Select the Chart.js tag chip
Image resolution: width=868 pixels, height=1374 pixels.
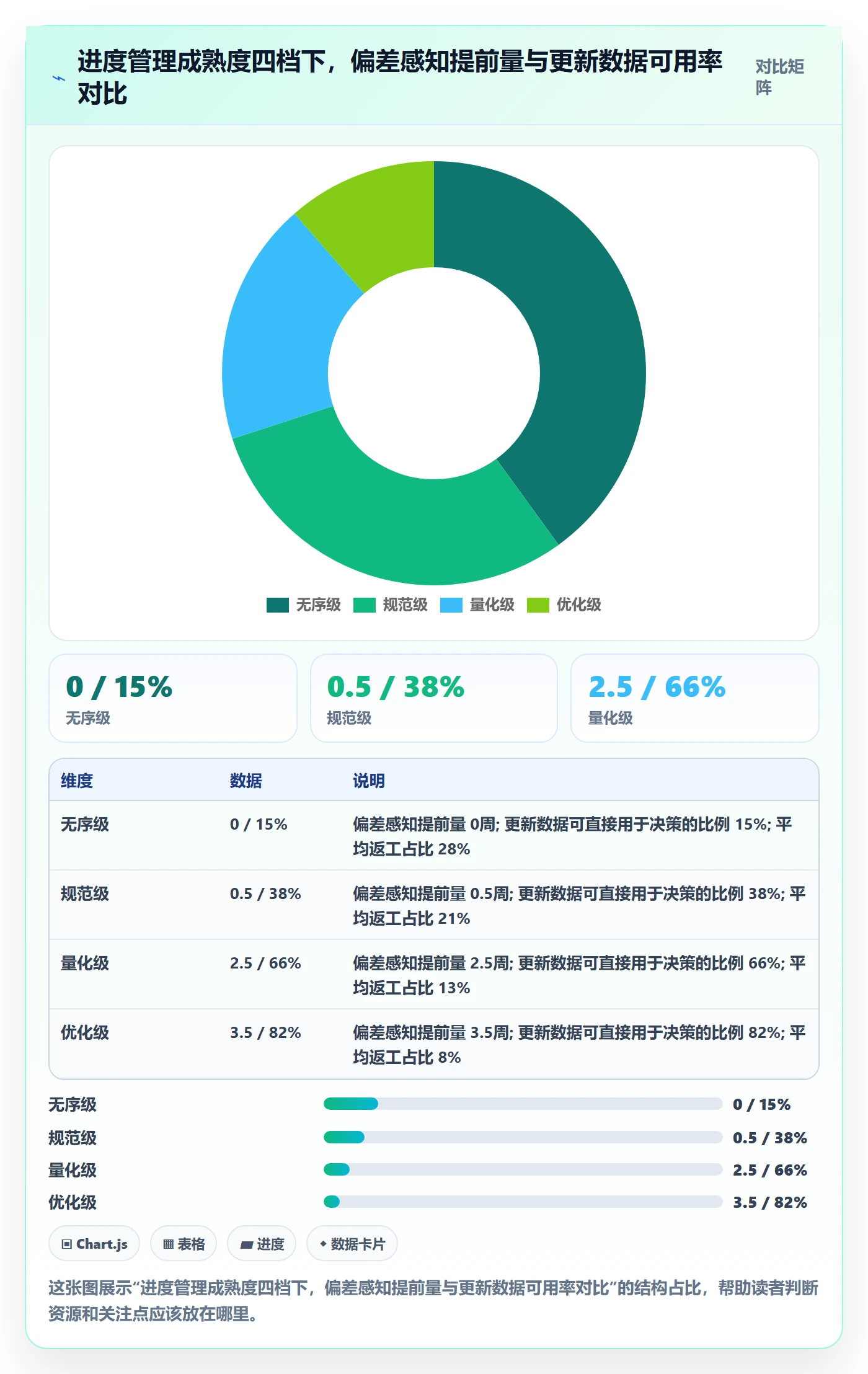(94, 1243)
